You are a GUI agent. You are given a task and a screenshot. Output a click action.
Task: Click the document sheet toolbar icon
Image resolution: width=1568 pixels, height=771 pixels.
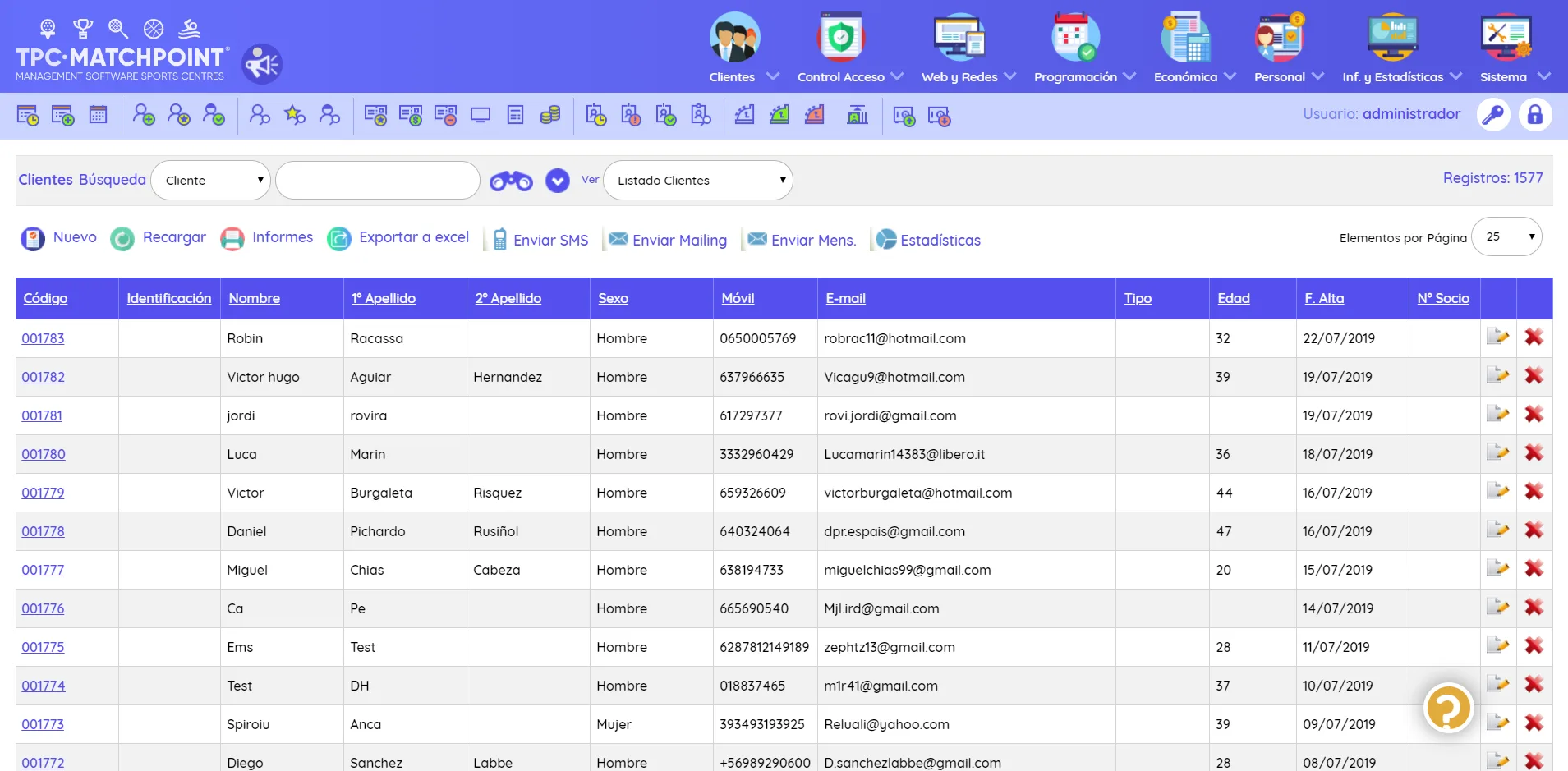(515, 115)
